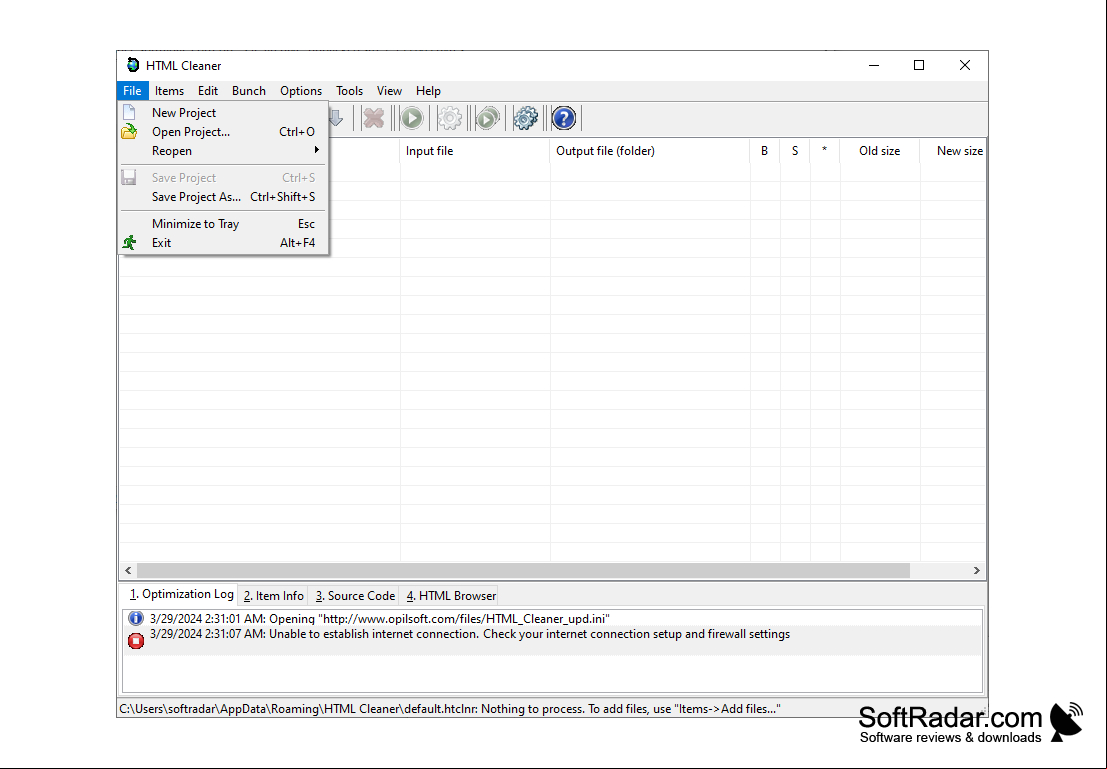The image size is (1107, 769).
Task: Close the HTML Cleaner window
Action: point(964,65)
